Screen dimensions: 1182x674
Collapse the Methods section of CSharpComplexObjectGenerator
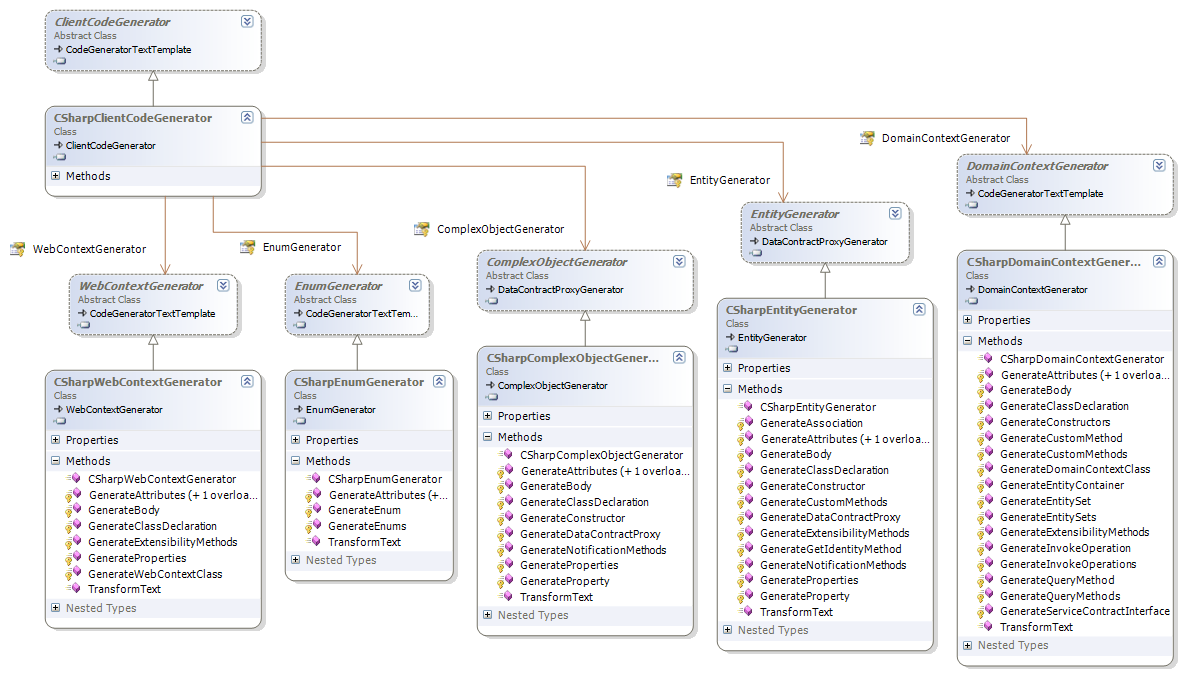[x=487, y=437]
